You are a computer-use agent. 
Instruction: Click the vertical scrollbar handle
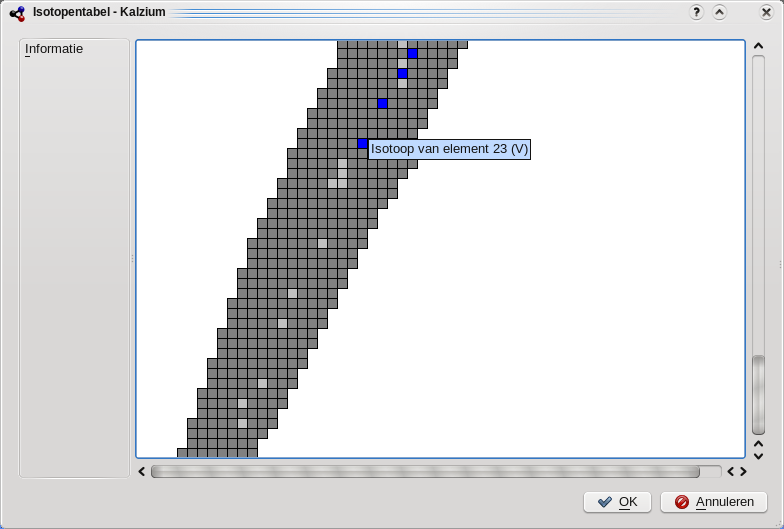click(758, 394)
